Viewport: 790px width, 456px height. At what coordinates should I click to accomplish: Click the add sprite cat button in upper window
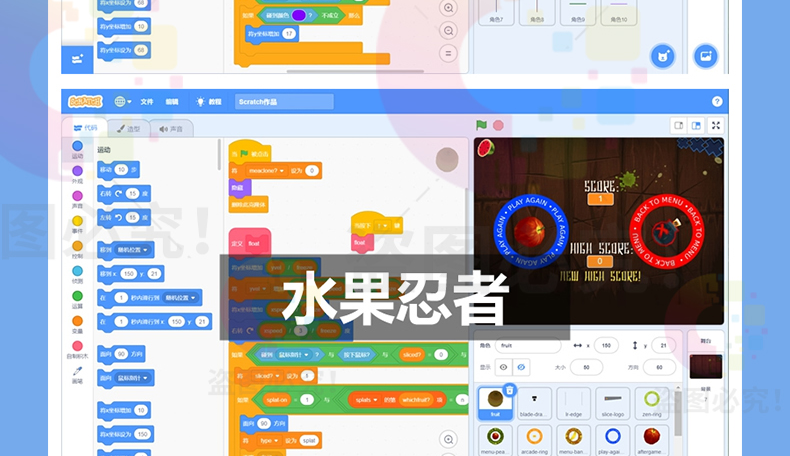click(663, 56)
